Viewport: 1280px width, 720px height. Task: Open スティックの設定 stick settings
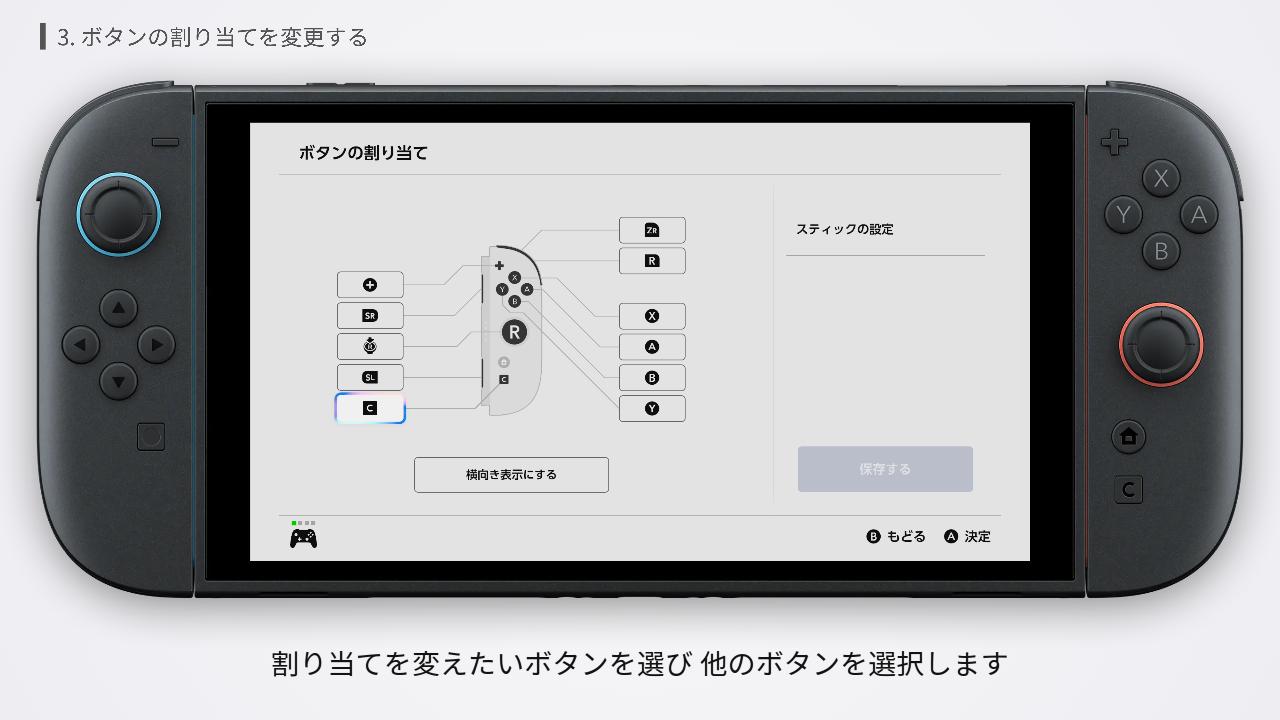click(x=845, y=229)
